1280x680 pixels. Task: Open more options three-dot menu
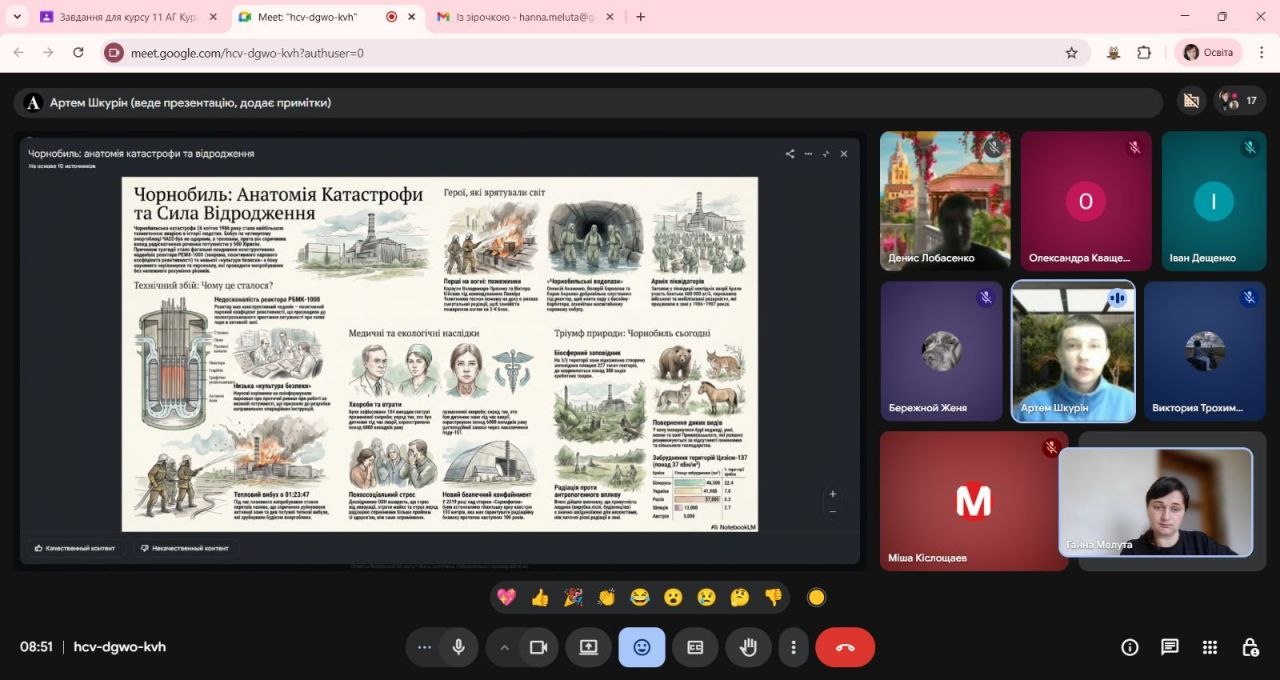point(793,647)
